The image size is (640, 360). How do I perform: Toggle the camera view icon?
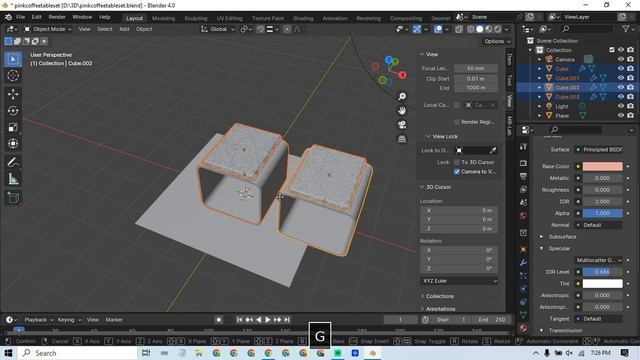click(402, 125)
